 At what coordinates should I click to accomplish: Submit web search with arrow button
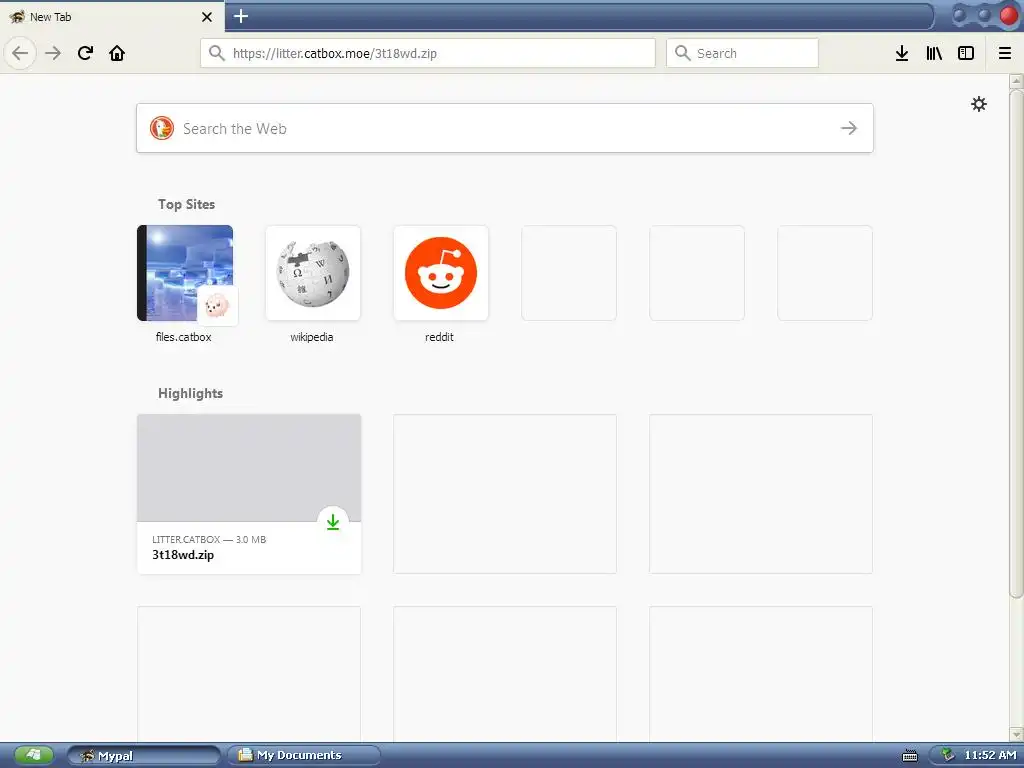coord(848,128)
